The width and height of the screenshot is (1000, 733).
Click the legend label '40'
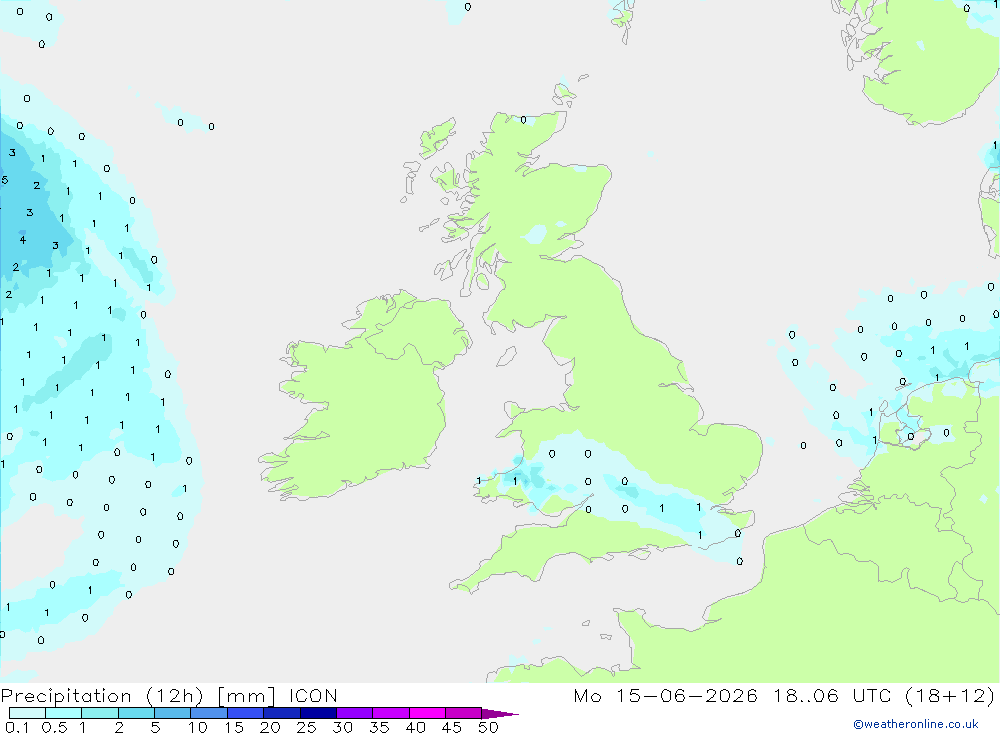pos(415,727)
